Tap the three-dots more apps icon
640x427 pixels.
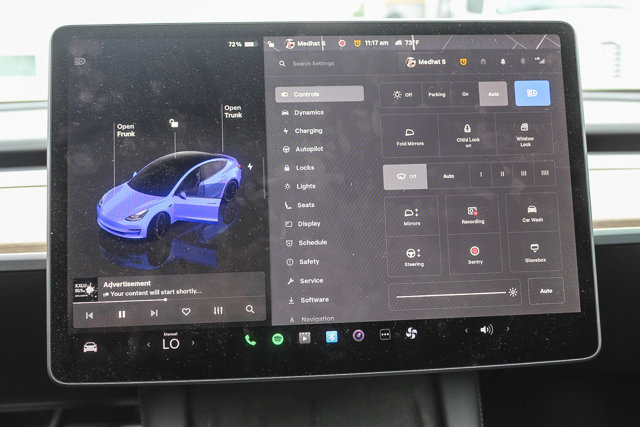point(384,335)
